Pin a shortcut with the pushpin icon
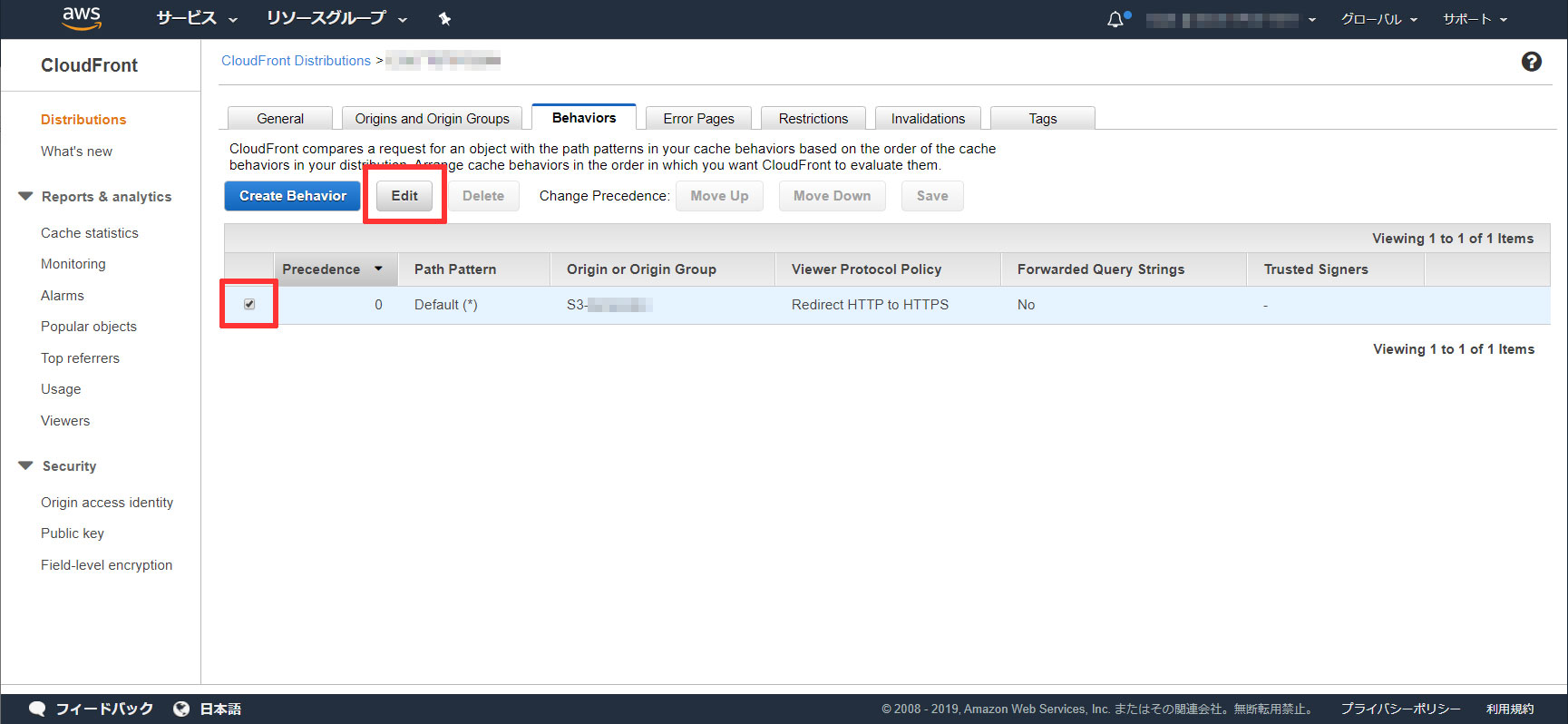1568x724 pixels. [444, 18]
